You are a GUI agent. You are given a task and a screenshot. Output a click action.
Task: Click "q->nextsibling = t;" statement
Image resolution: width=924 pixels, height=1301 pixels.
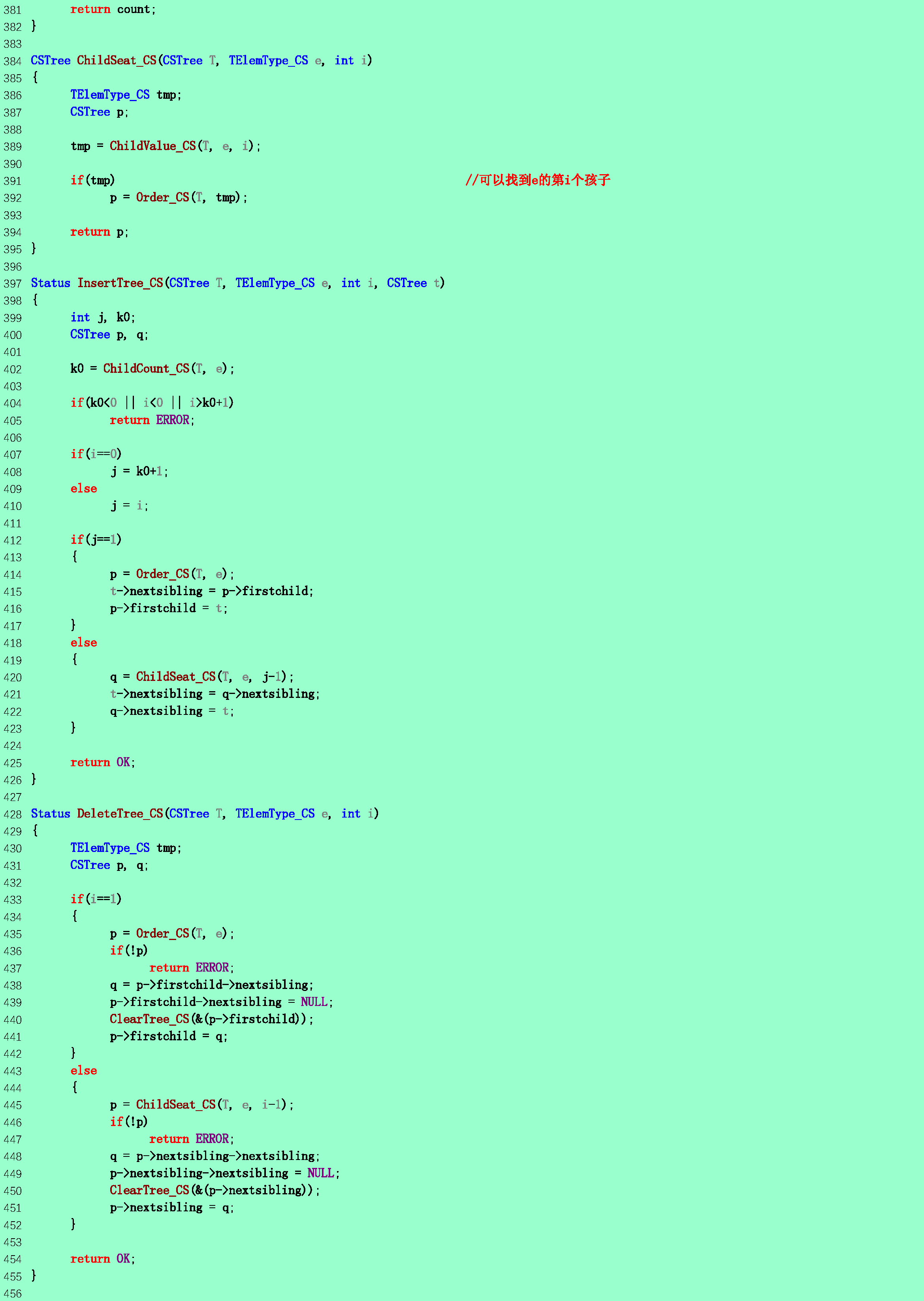(x=172, y=711)
